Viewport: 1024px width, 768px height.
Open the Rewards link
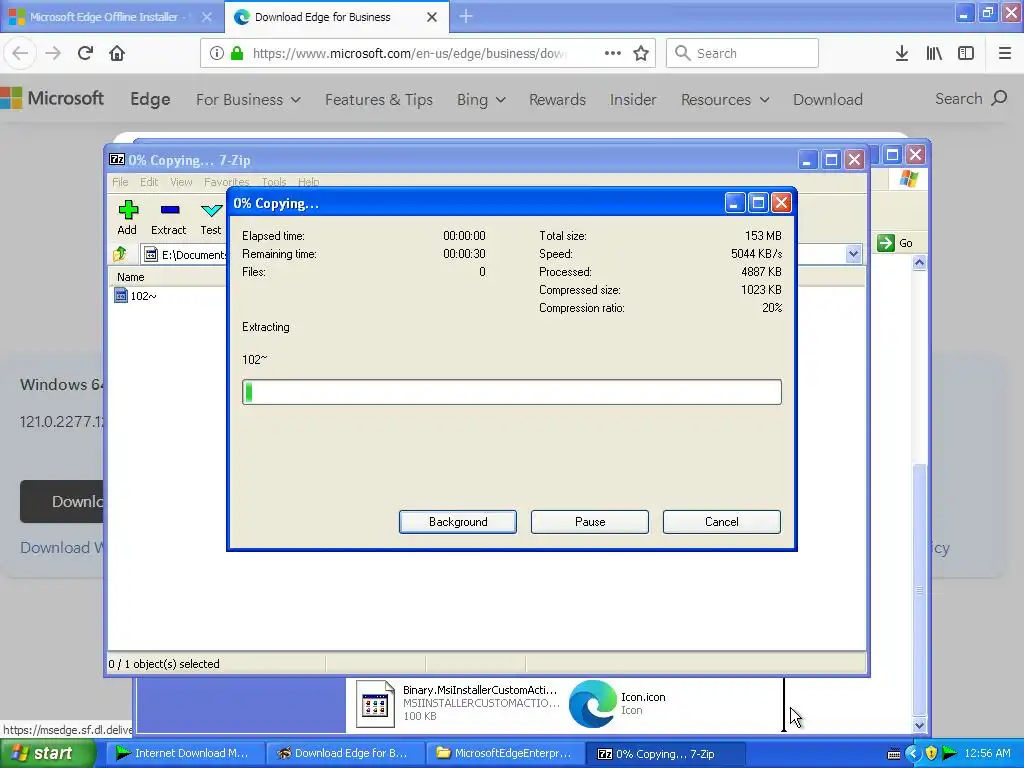pyautogui.click(x=557, y=100)
